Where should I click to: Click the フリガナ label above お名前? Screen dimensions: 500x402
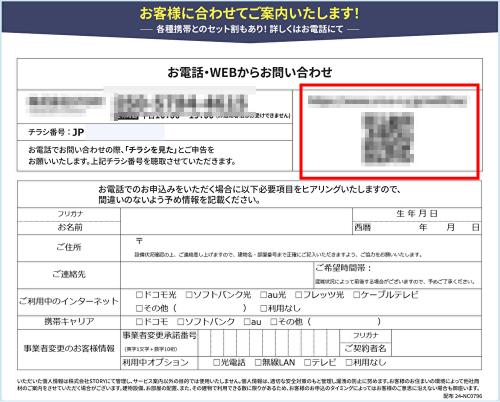(x=70, y=214)
